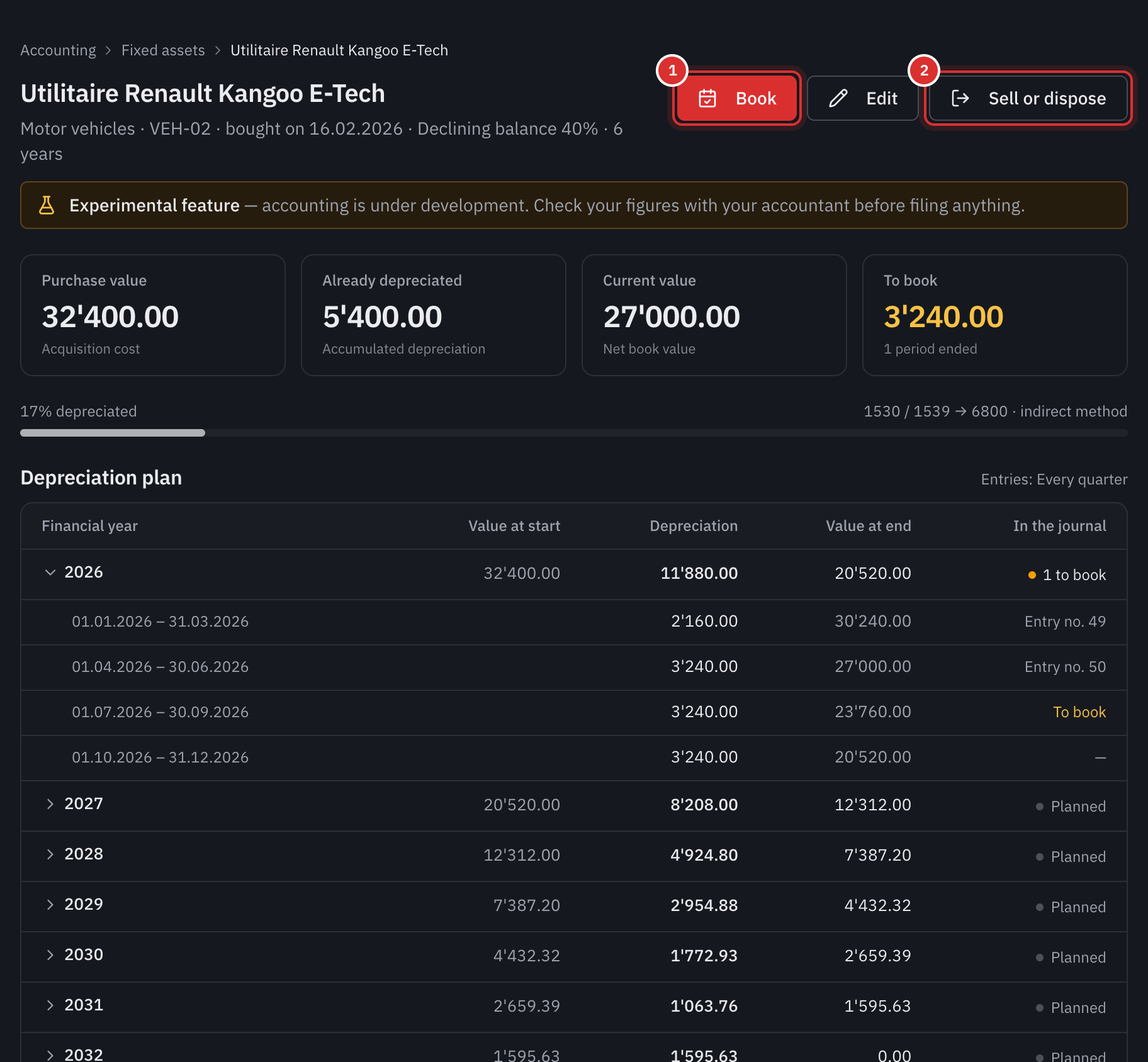Click the 11'880.00 depreciation for 2026
Viewport: 1148px width, 1062px height.
point(699,573)
